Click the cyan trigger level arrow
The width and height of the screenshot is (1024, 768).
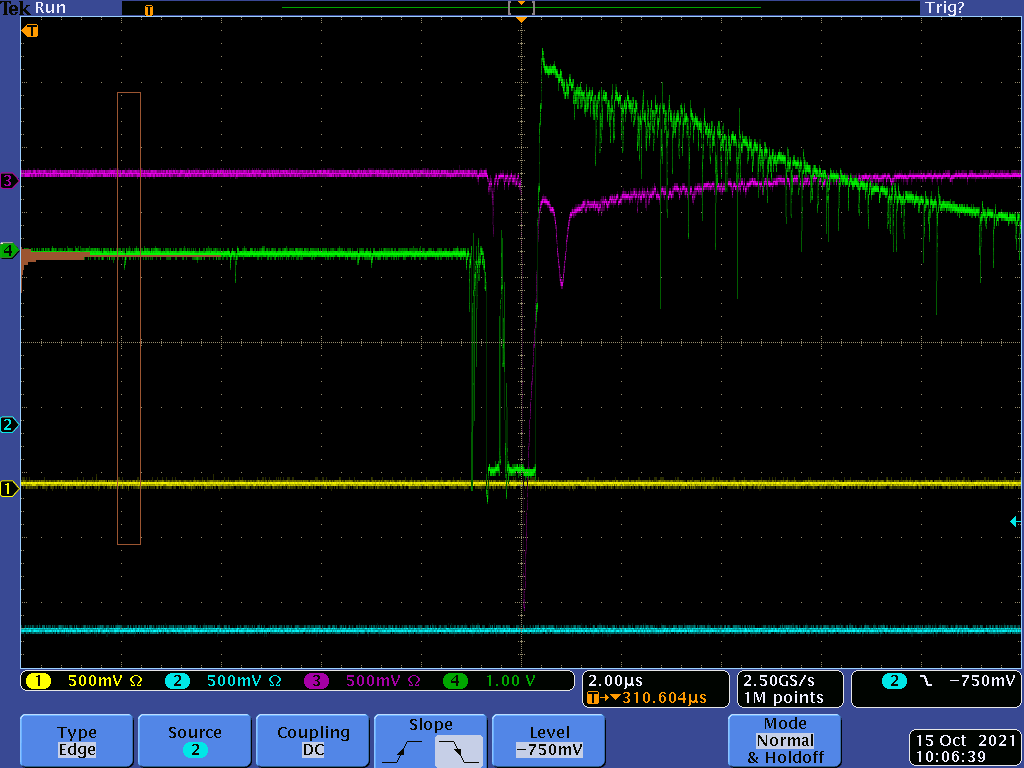point(1015,521)
